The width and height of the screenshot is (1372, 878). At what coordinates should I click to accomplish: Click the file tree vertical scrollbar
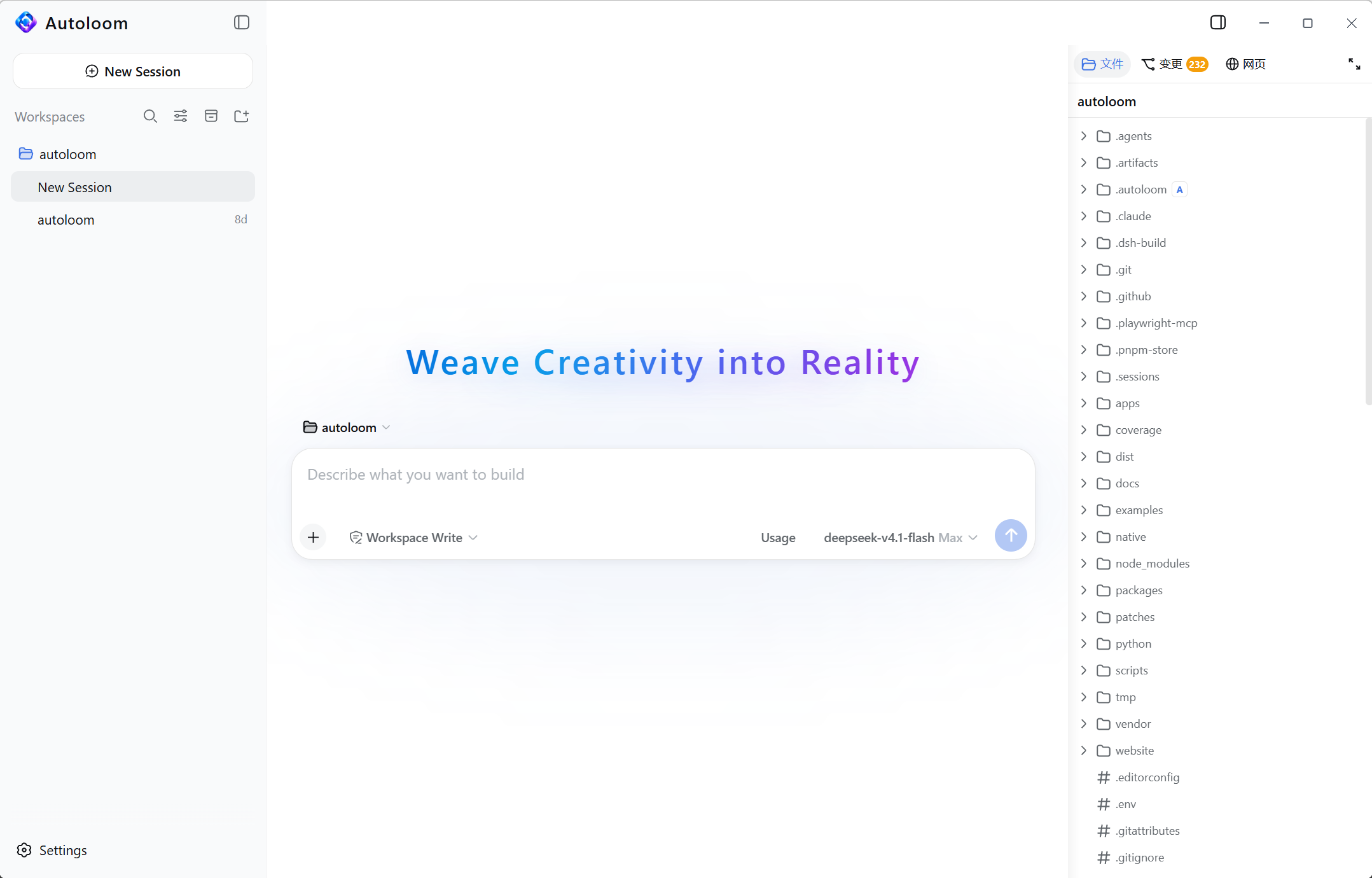point(1368,261)
